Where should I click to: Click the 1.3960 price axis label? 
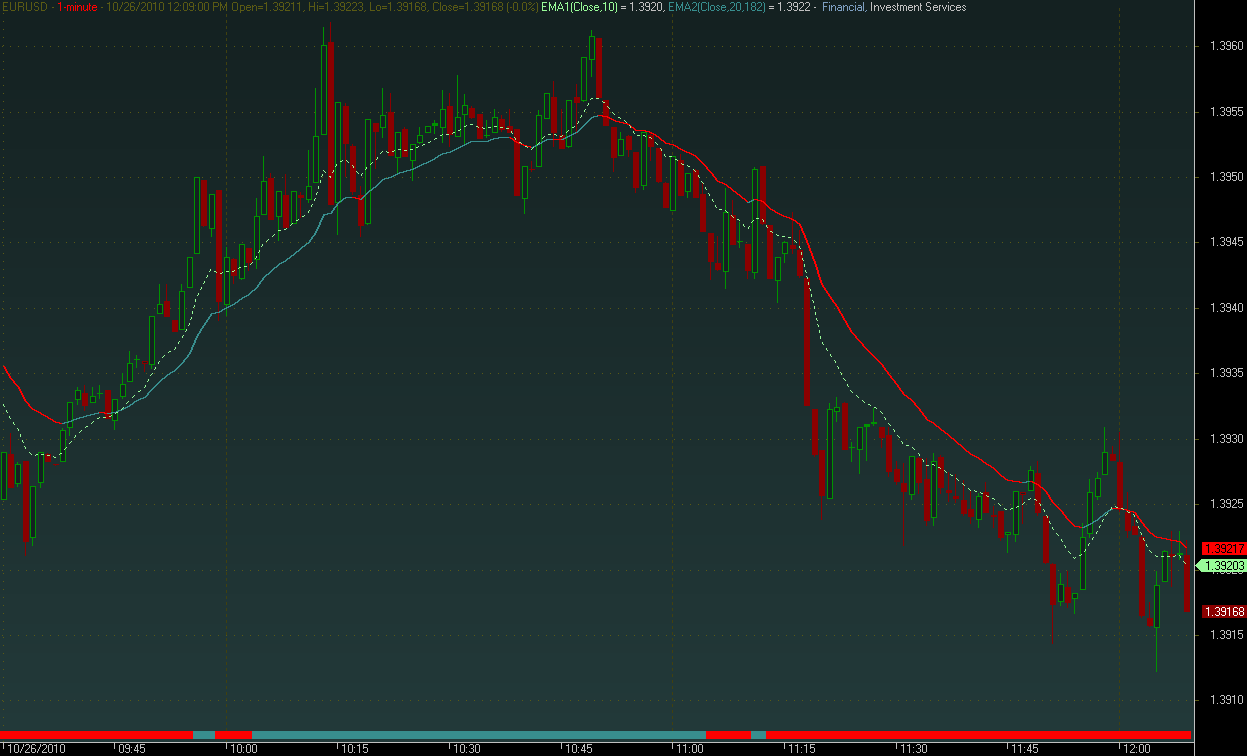pos(1225,45)
